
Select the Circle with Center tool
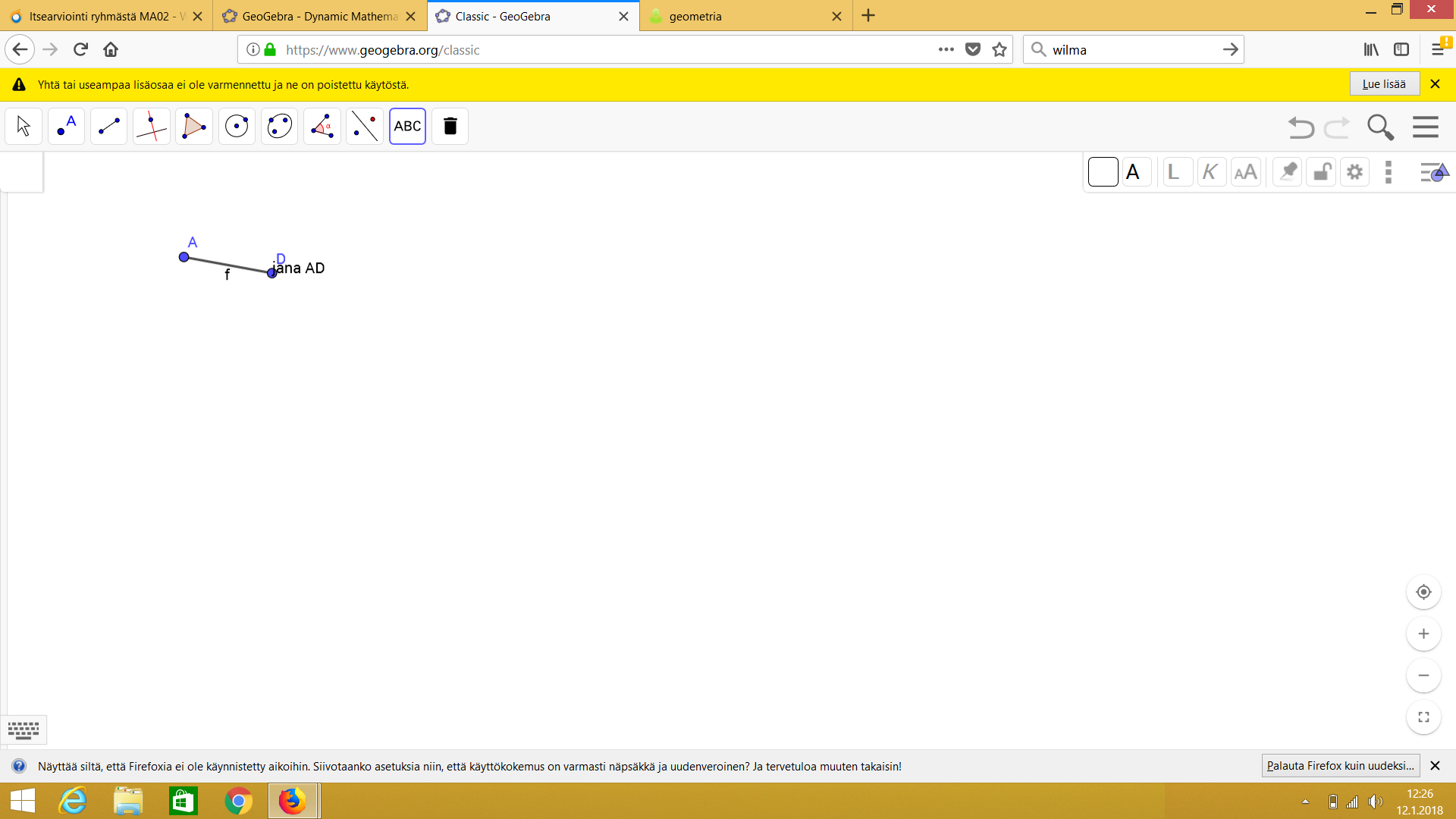click(x=237, y=126)
